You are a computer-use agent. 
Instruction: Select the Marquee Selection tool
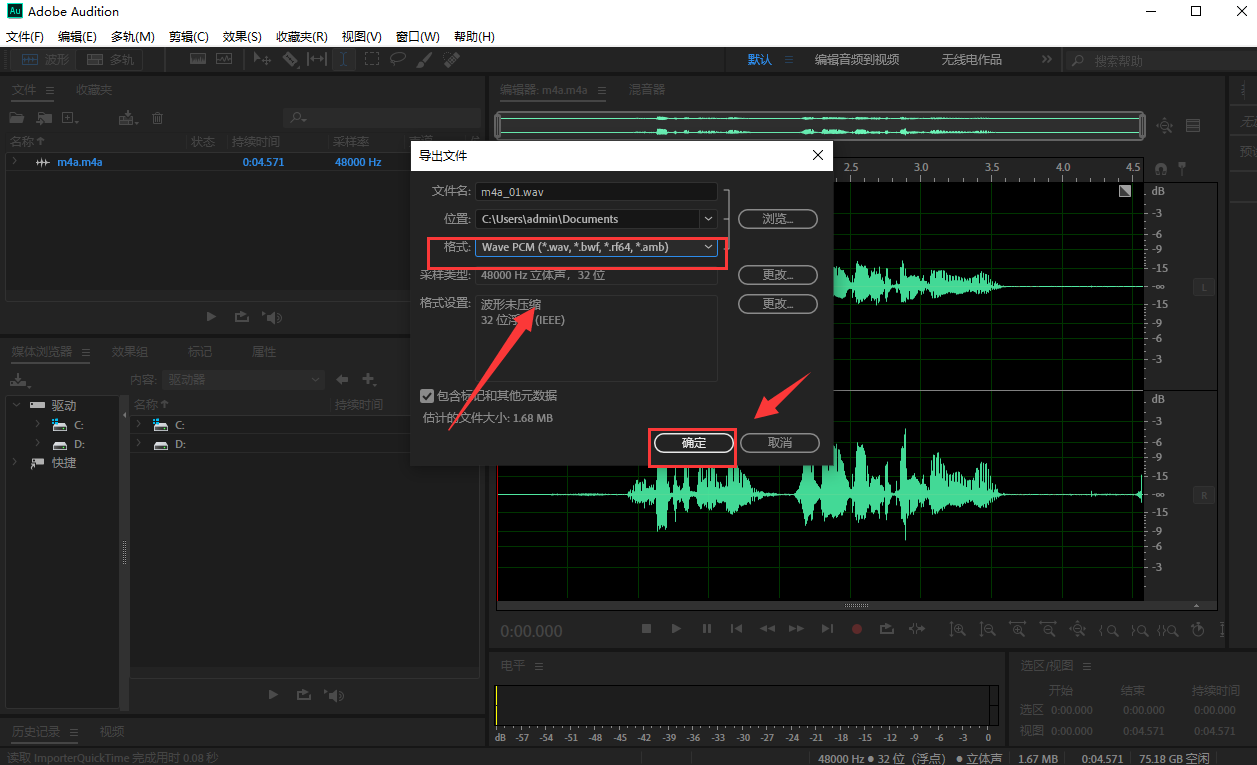click(371, 60)
